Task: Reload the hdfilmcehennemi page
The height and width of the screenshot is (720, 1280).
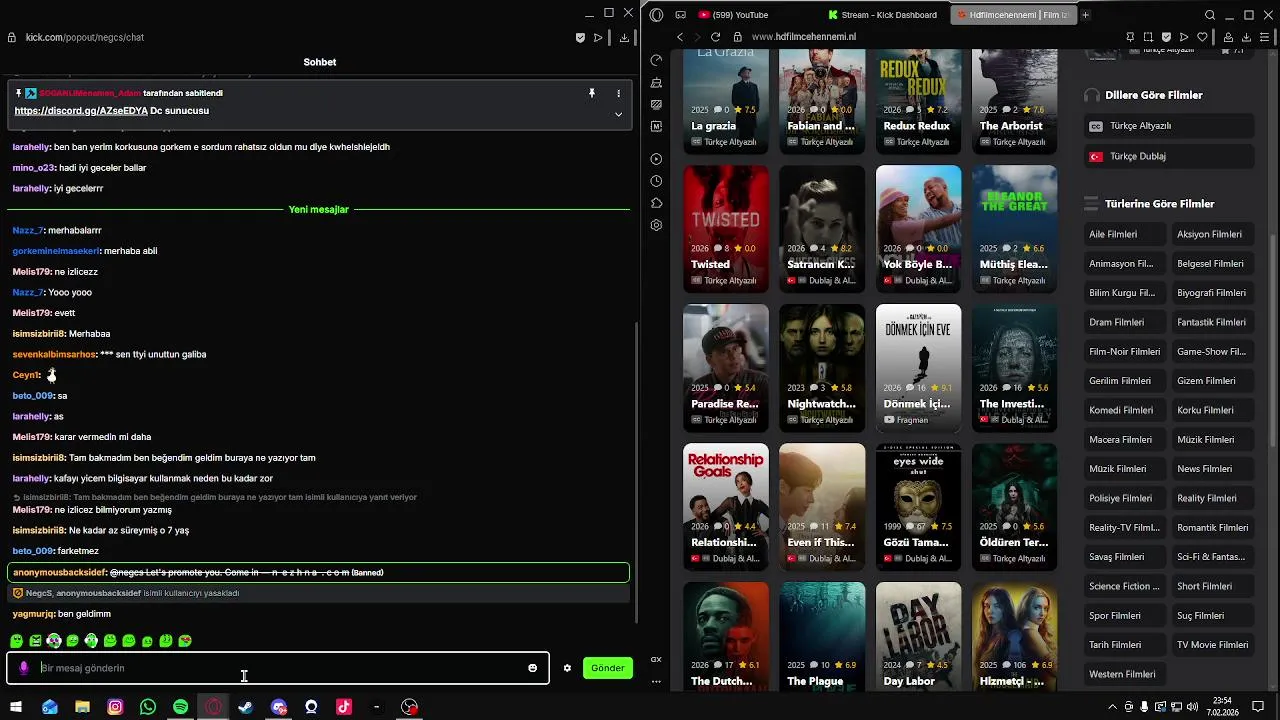Action: click(x=715, y=37)
